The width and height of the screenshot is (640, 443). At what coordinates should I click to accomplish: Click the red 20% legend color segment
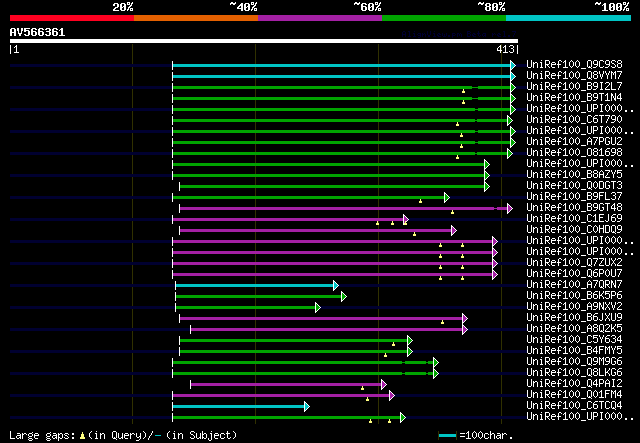pyautogui.click(x=72, y=18)
